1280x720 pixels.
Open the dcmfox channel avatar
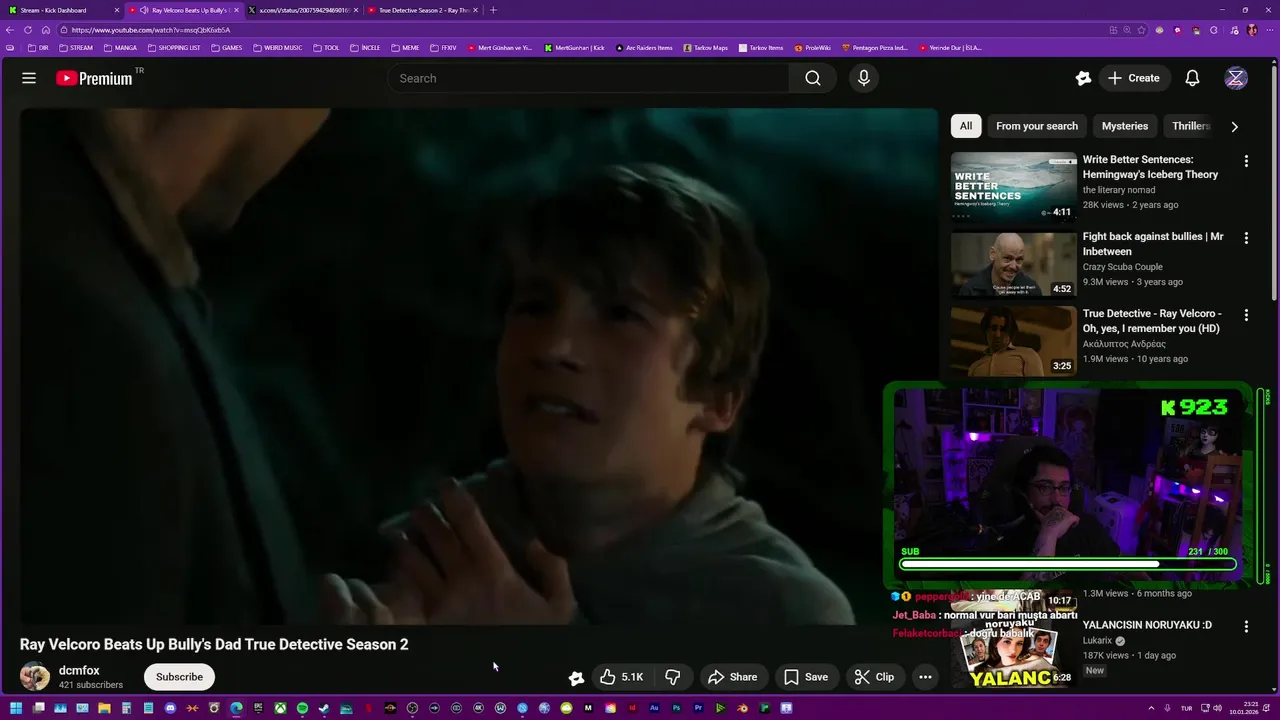click(x=35, y=676)
